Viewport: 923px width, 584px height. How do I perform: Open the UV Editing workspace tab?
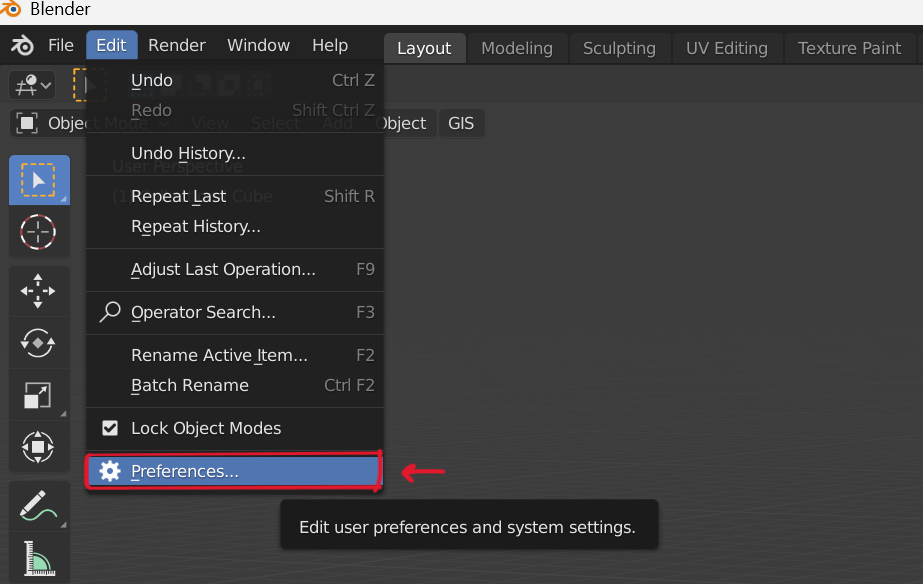click(726, 48)
